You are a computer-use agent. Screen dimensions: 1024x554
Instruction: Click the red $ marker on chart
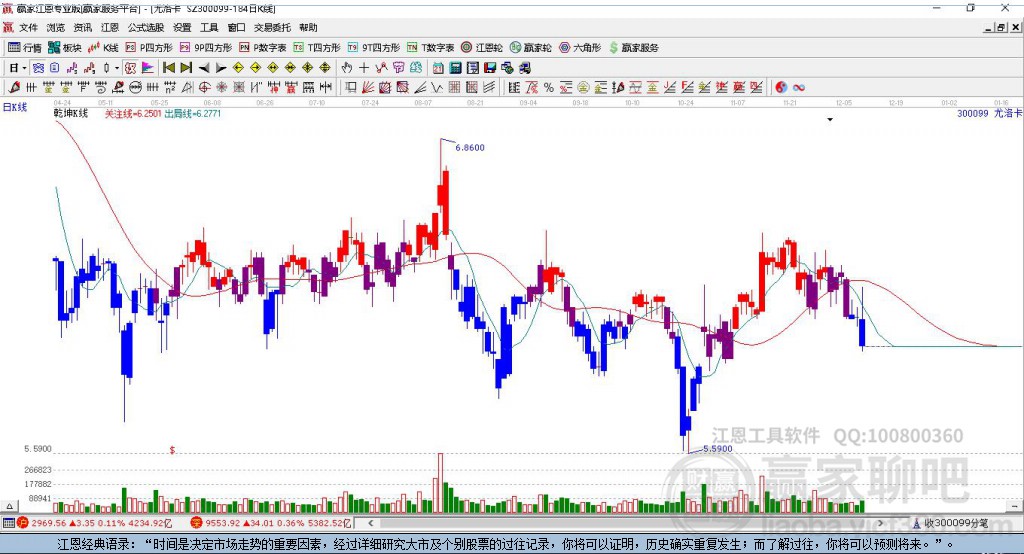172,450
